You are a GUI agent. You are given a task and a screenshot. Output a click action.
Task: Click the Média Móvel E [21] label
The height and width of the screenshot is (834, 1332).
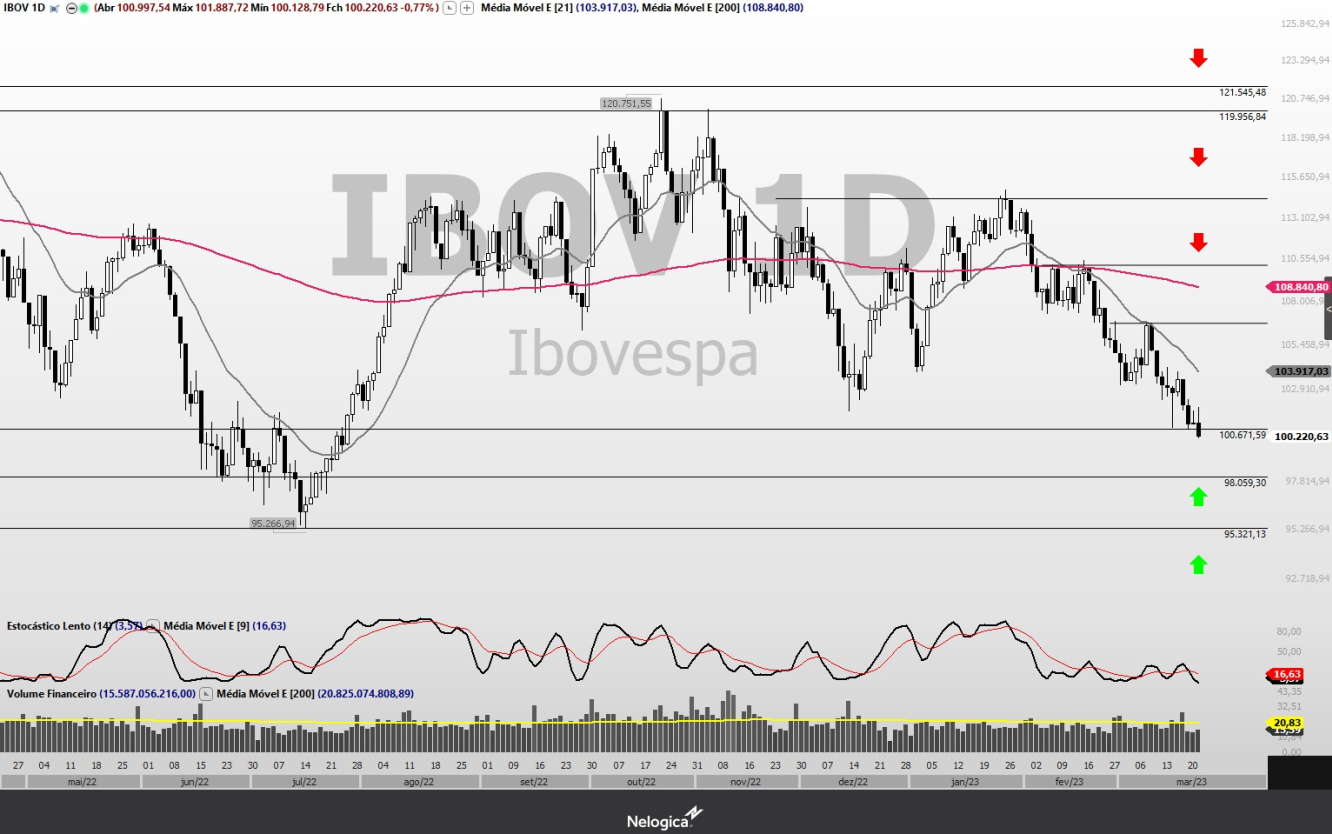527,8
